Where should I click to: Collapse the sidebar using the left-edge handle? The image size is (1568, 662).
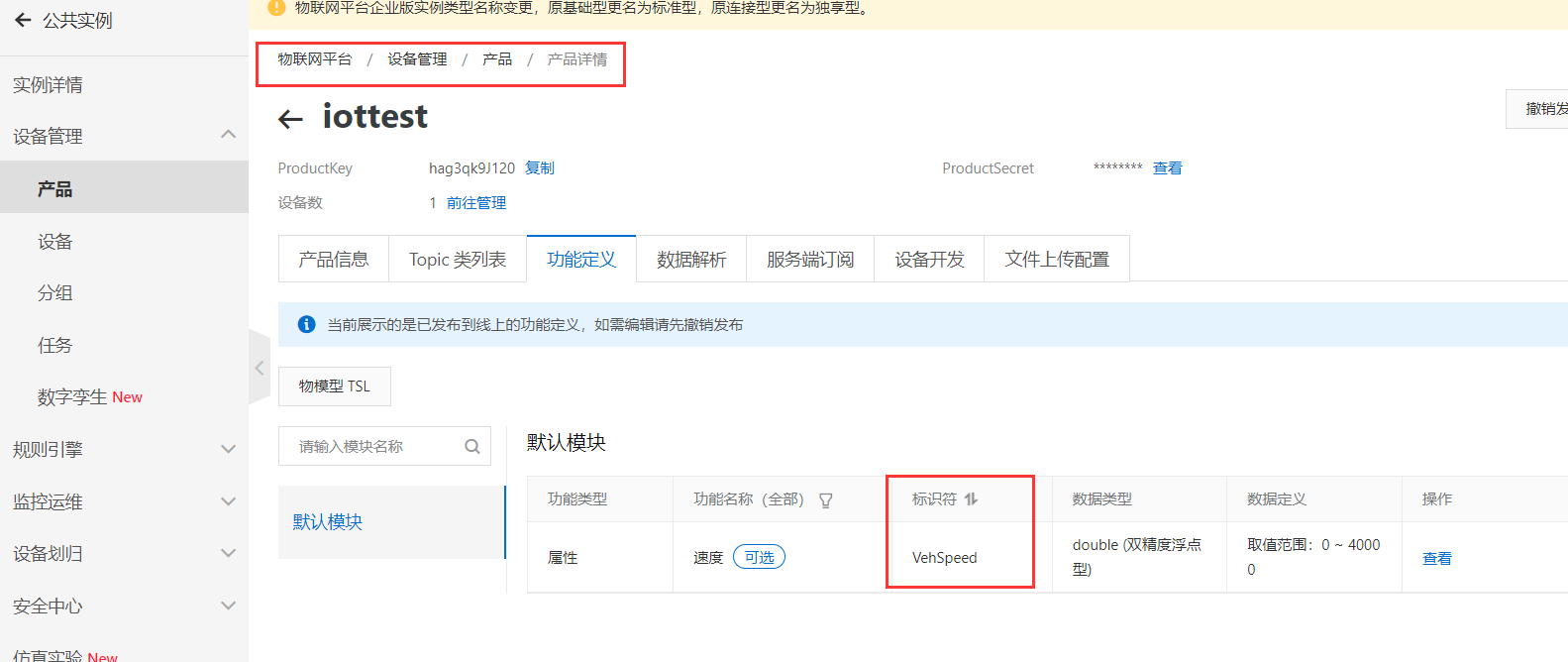260,368
